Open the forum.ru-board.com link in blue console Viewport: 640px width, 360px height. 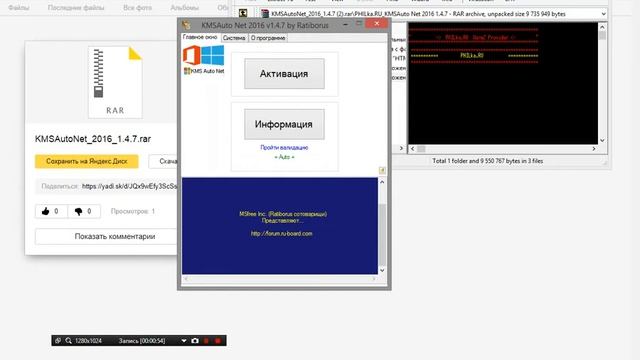click(x=281, y=234)
